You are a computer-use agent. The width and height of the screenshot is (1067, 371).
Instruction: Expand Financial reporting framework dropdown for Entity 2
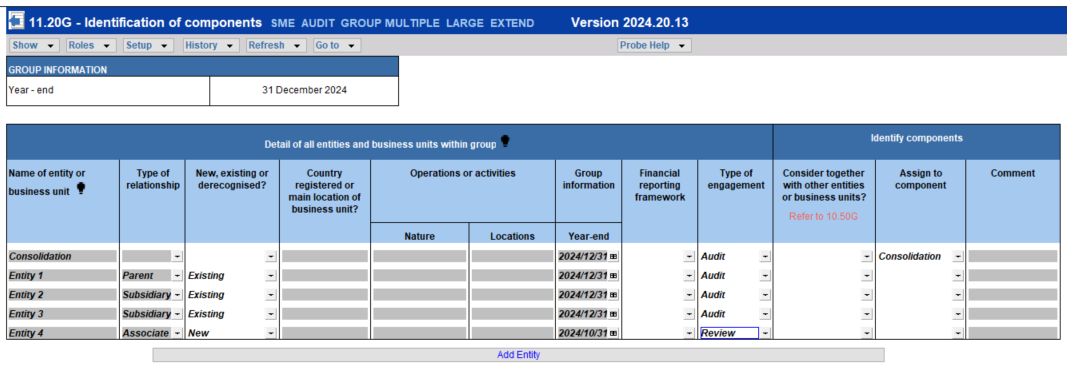click(689, 295)
